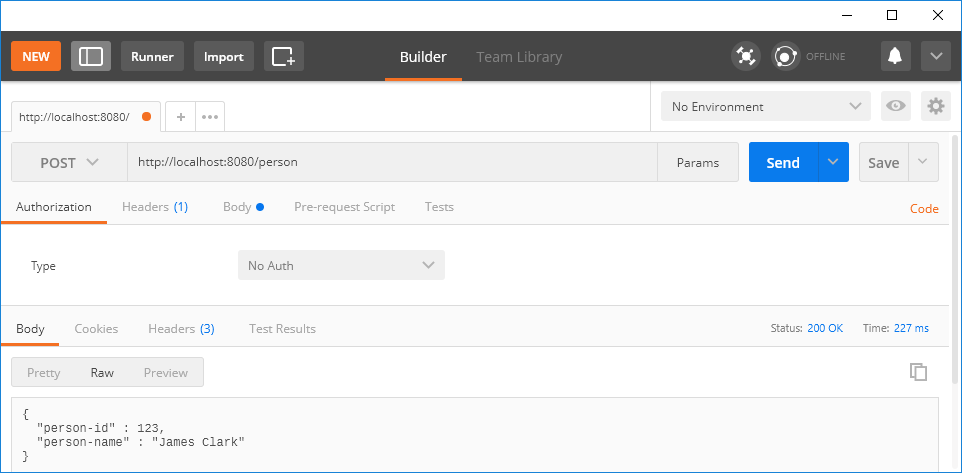The width and height of the screenshot is (962, 473).
Task: Minimize the Postman window
Action: tap(847, 15)
